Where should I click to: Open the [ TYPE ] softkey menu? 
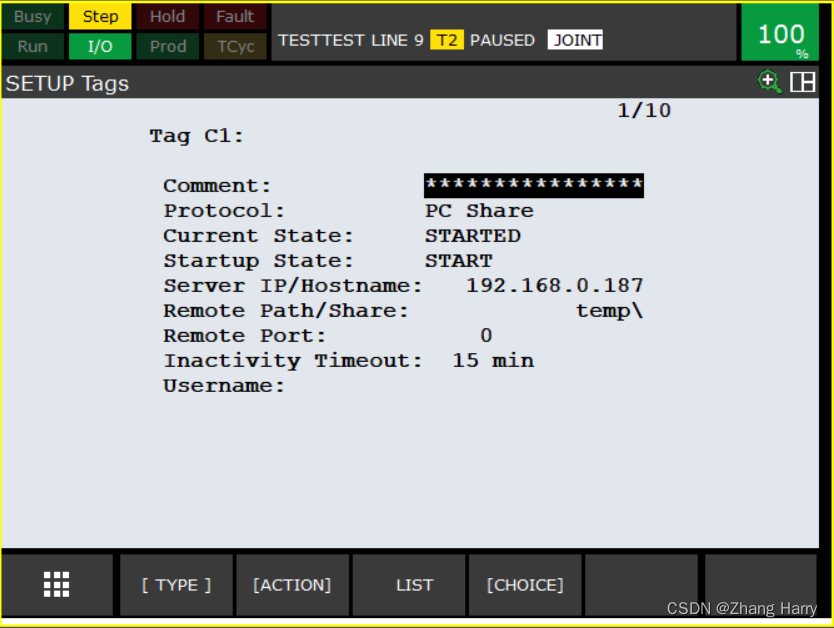(177, 585)
